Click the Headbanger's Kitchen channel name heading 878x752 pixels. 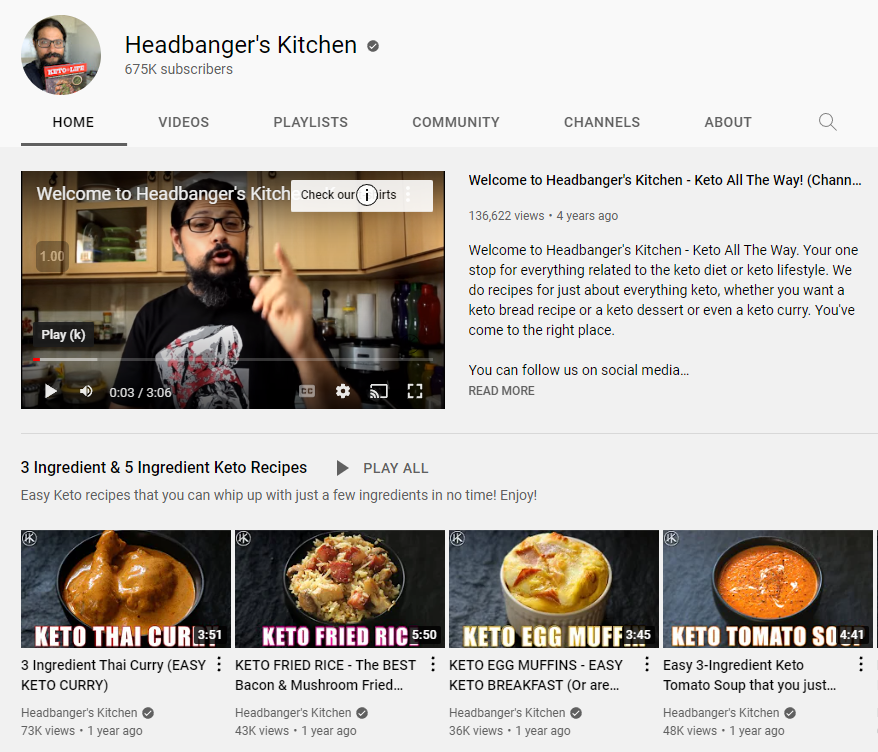click(x=241, y=45)
